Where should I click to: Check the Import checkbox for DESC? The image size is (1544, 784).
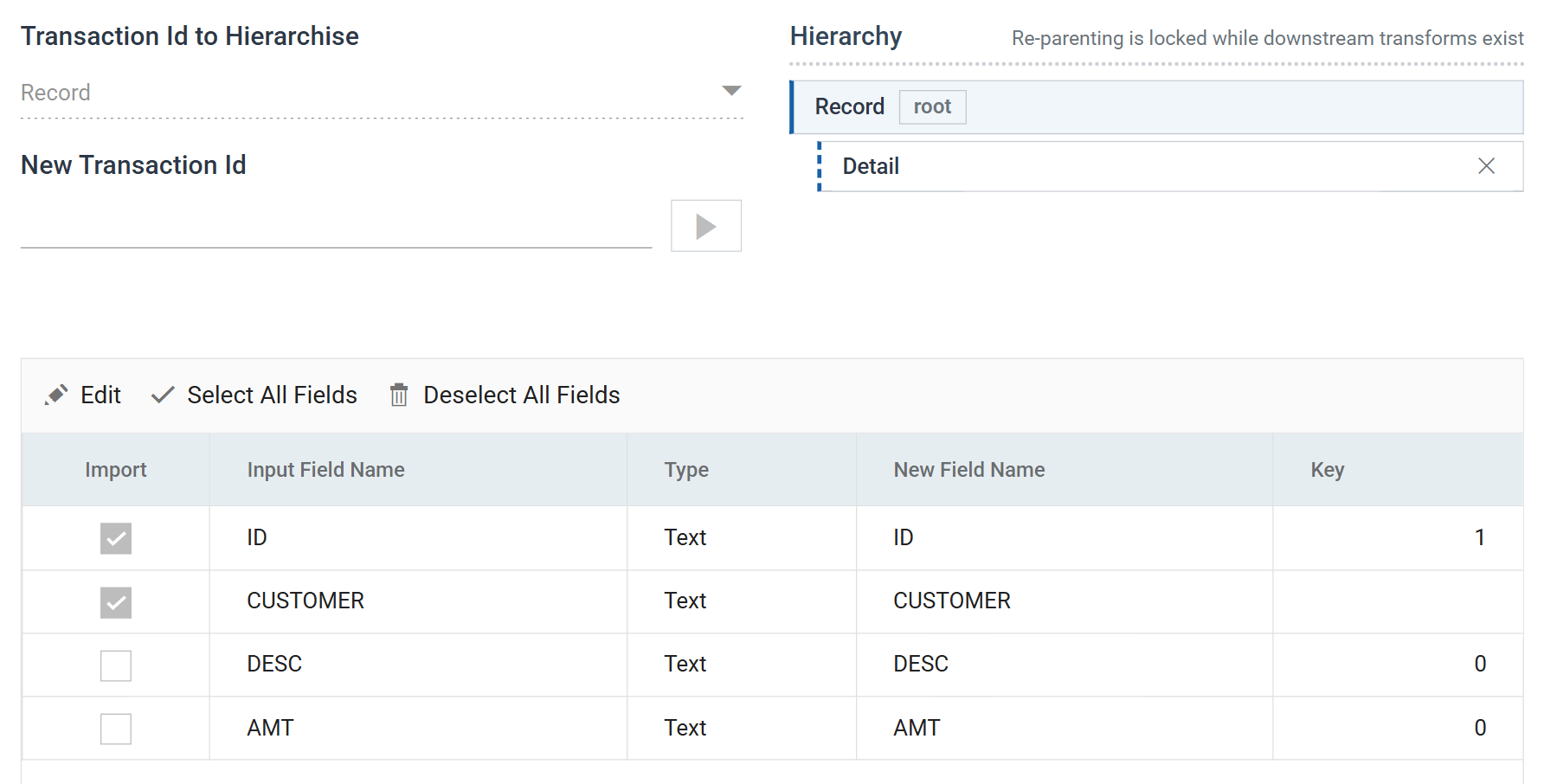[116, 665]
